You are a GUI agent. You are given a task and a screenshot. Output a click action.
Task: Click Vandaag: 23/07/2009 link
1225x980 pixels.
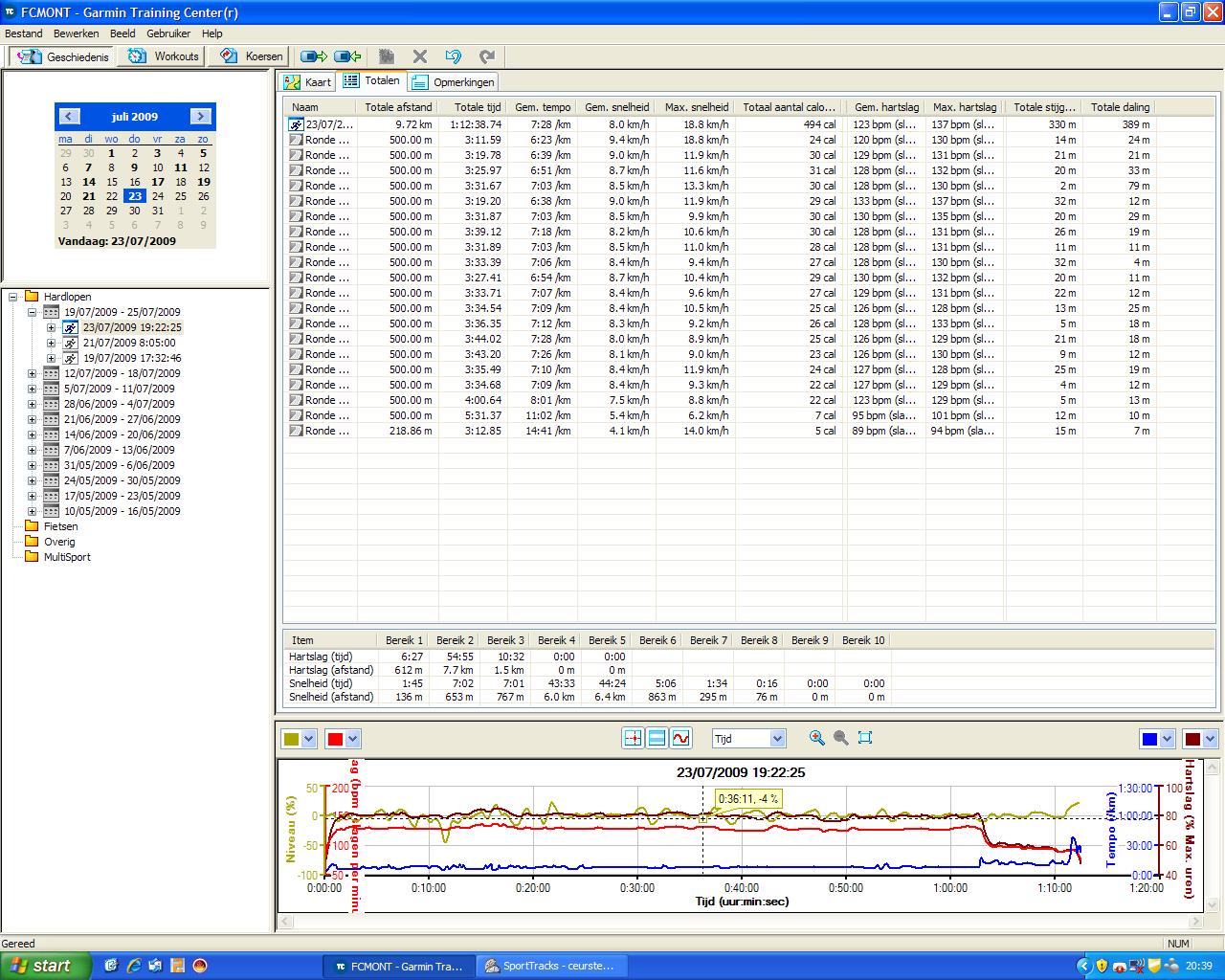(117, 241)
